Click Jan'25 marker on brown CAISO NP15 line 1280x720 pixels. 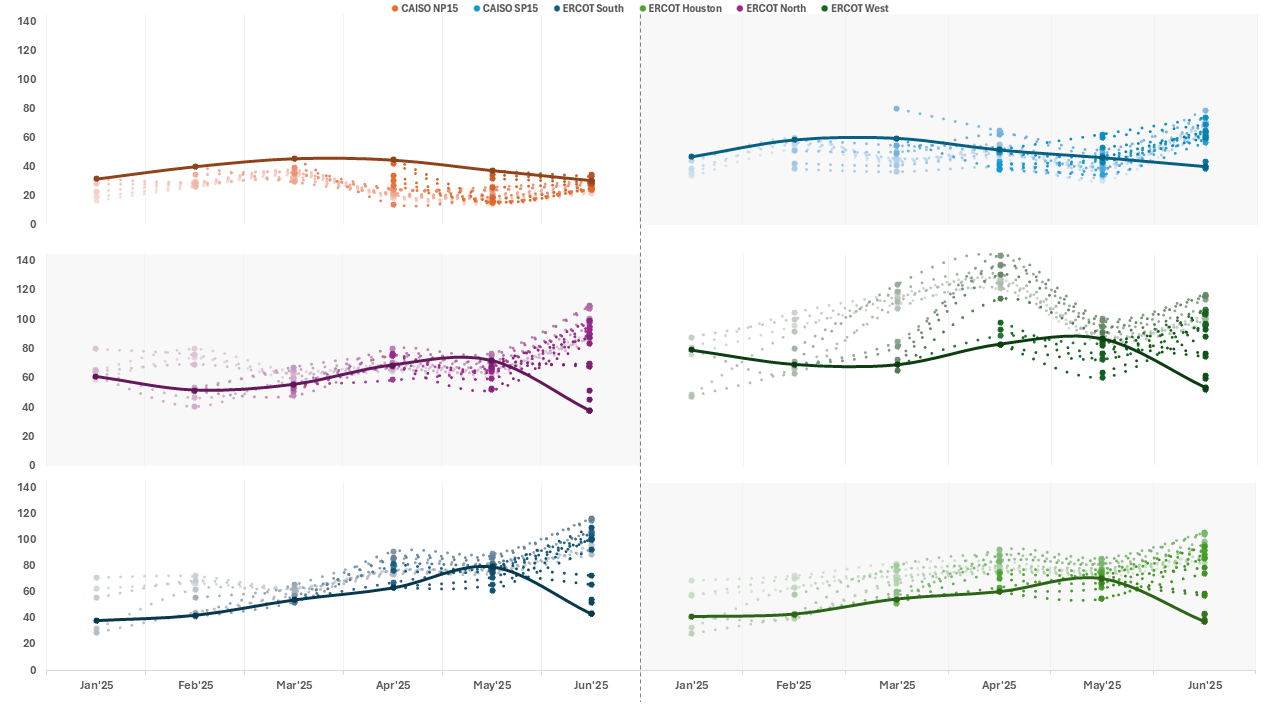pyautogui.click(x=97, y=179)
